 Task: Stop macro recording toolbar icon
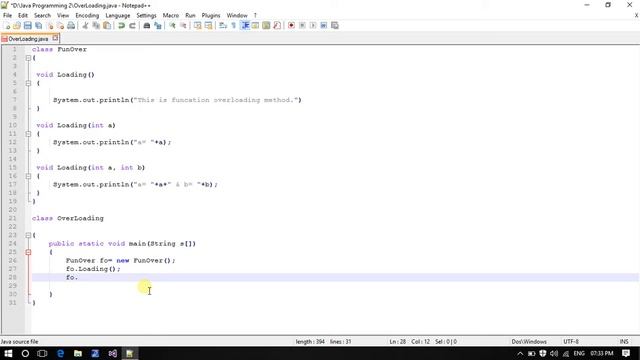[302, 25]
